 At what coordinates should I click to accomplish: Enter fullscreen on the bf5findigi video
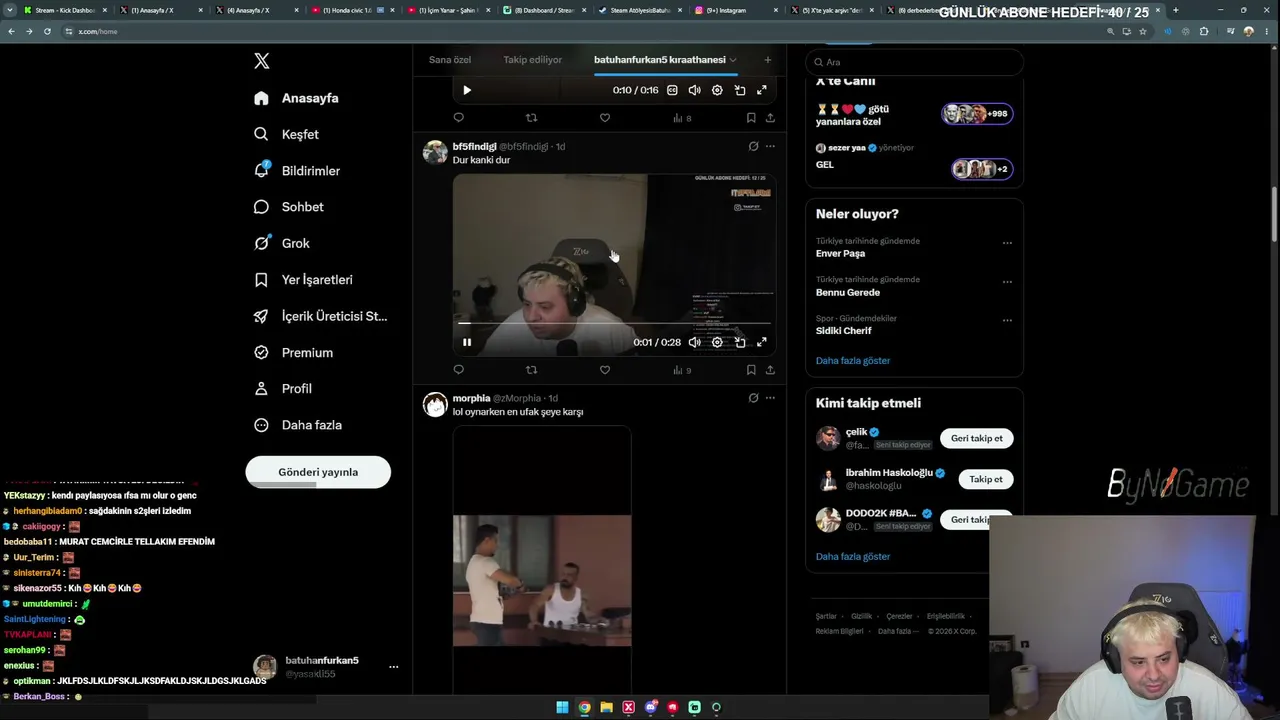pos(762,342)
